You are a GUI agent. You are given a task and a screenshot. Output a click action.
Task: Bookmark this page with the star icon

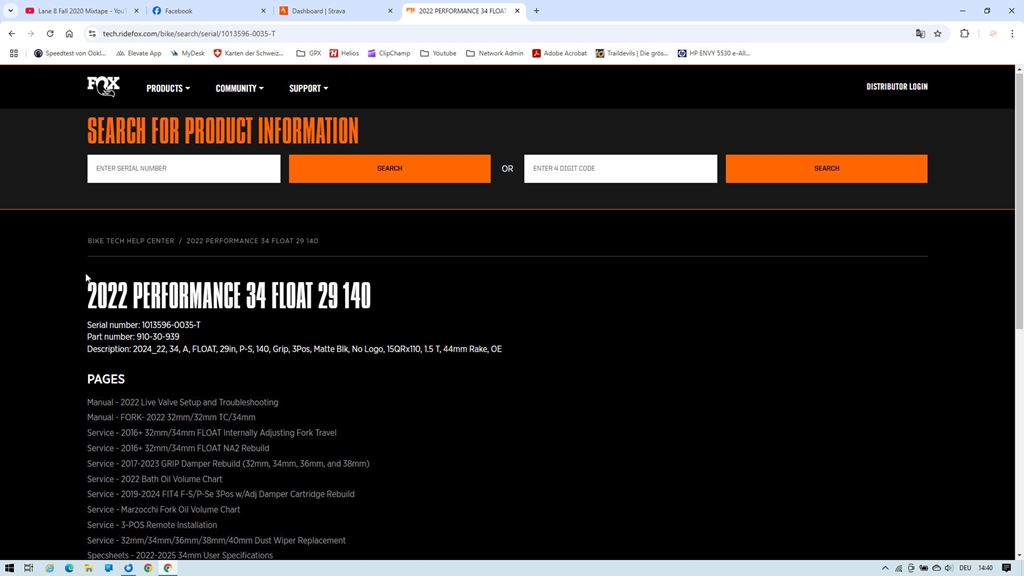[938, 33]
